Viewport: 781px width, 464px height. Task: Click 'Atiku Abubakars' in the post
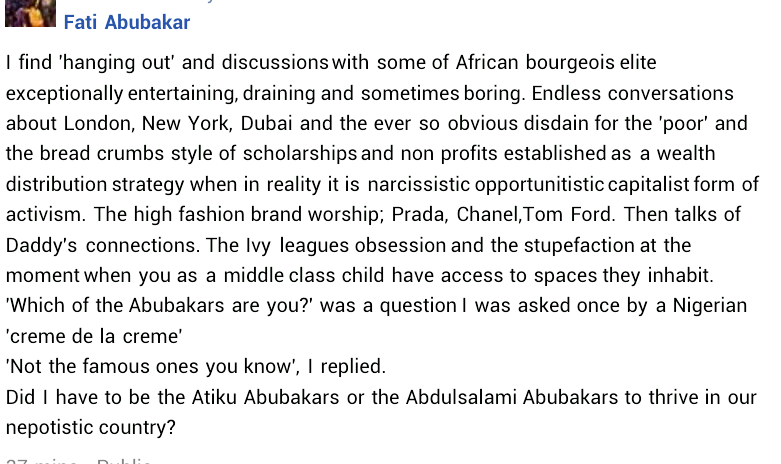click(265, 397)
